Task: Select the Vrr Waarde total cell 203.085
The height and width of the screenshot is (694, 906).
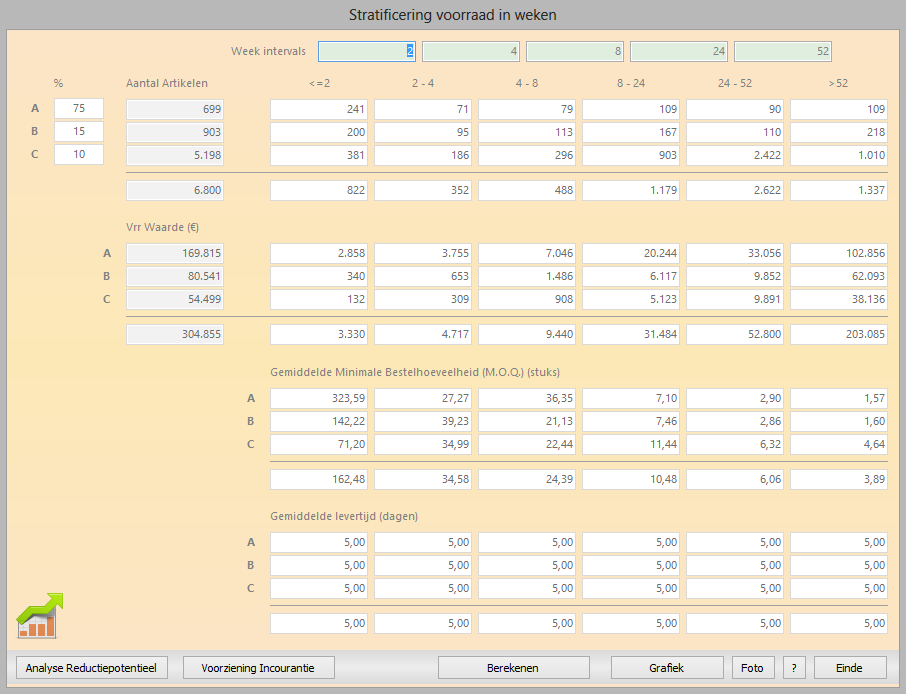Action: point(838,335)
